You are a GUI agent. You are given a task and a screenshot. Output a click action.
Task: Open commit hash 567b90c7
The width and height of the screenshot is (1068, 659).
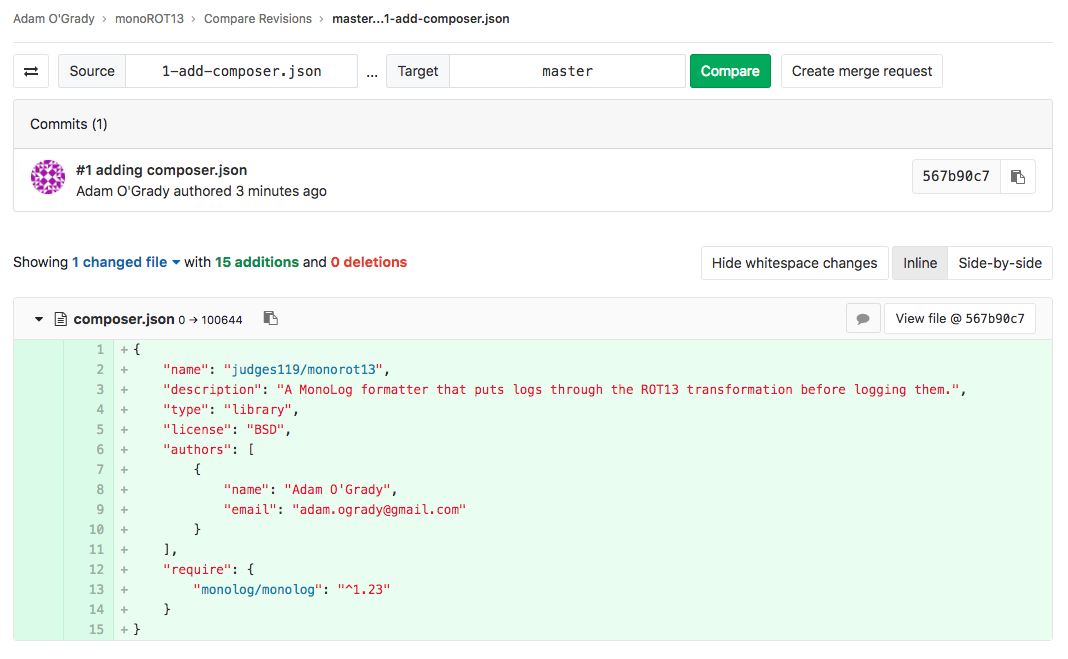tap(956, 177)
